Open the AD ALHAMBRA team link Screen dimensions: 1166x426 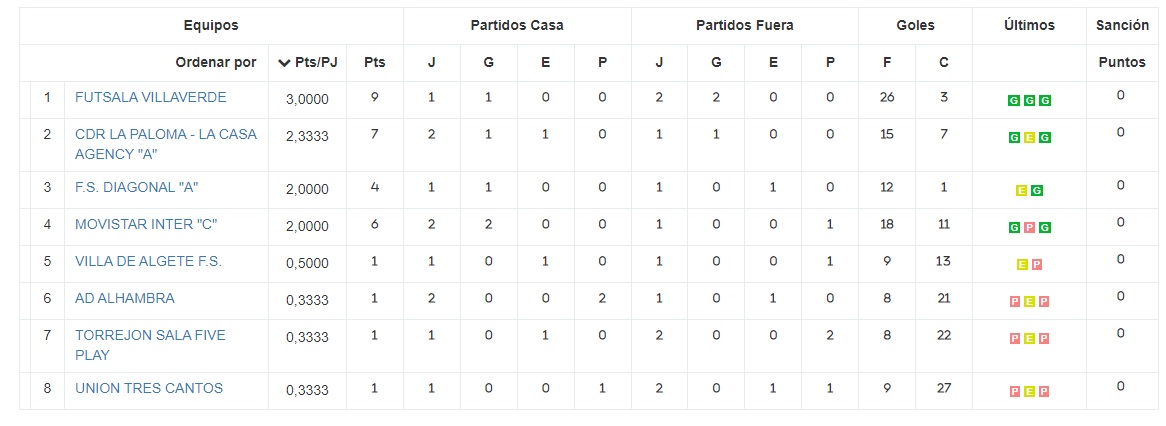[125, 298]
